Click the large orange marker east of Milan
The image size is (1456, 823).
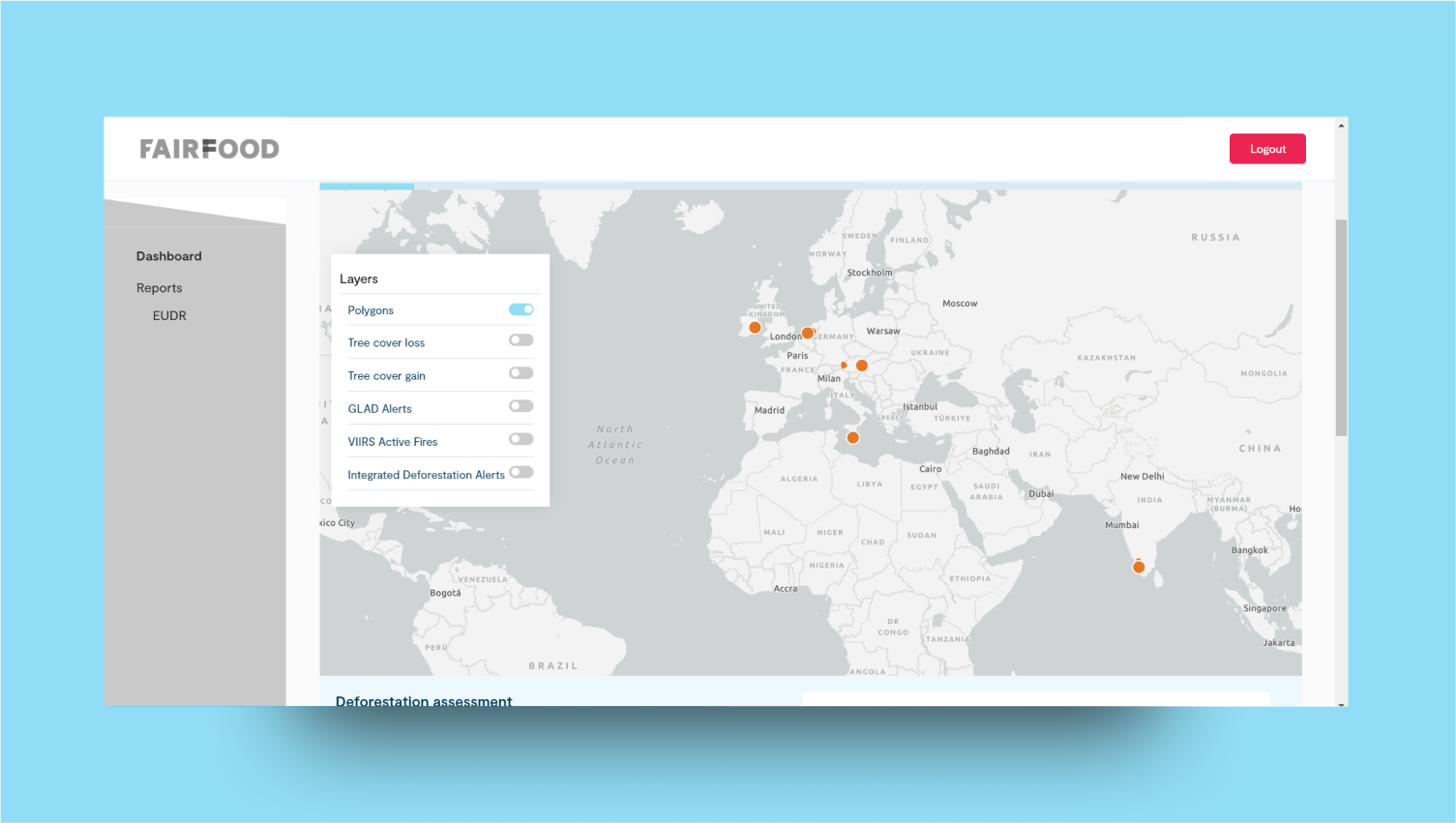(x=862, y=366)
